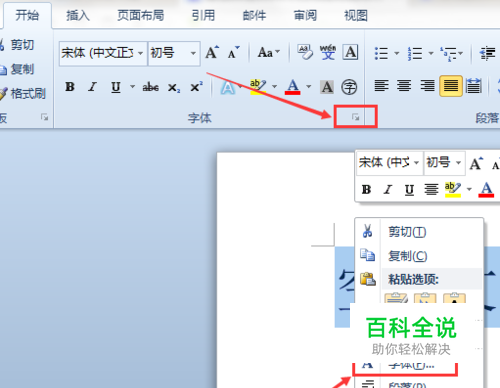Click the text effects glowing A icon
Image resolution: width=500 pixels, height=388 pixels.
click(228, 87)
